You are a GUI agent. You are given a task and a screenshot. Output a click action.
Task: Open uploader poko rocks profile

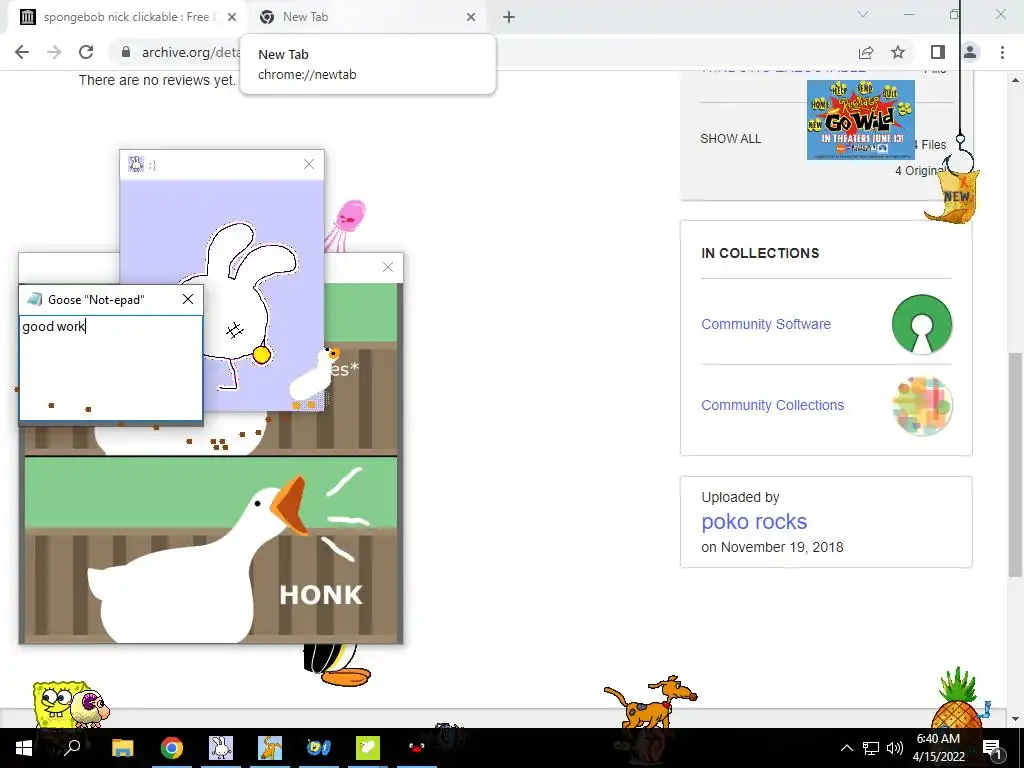[x=754, y=521]
